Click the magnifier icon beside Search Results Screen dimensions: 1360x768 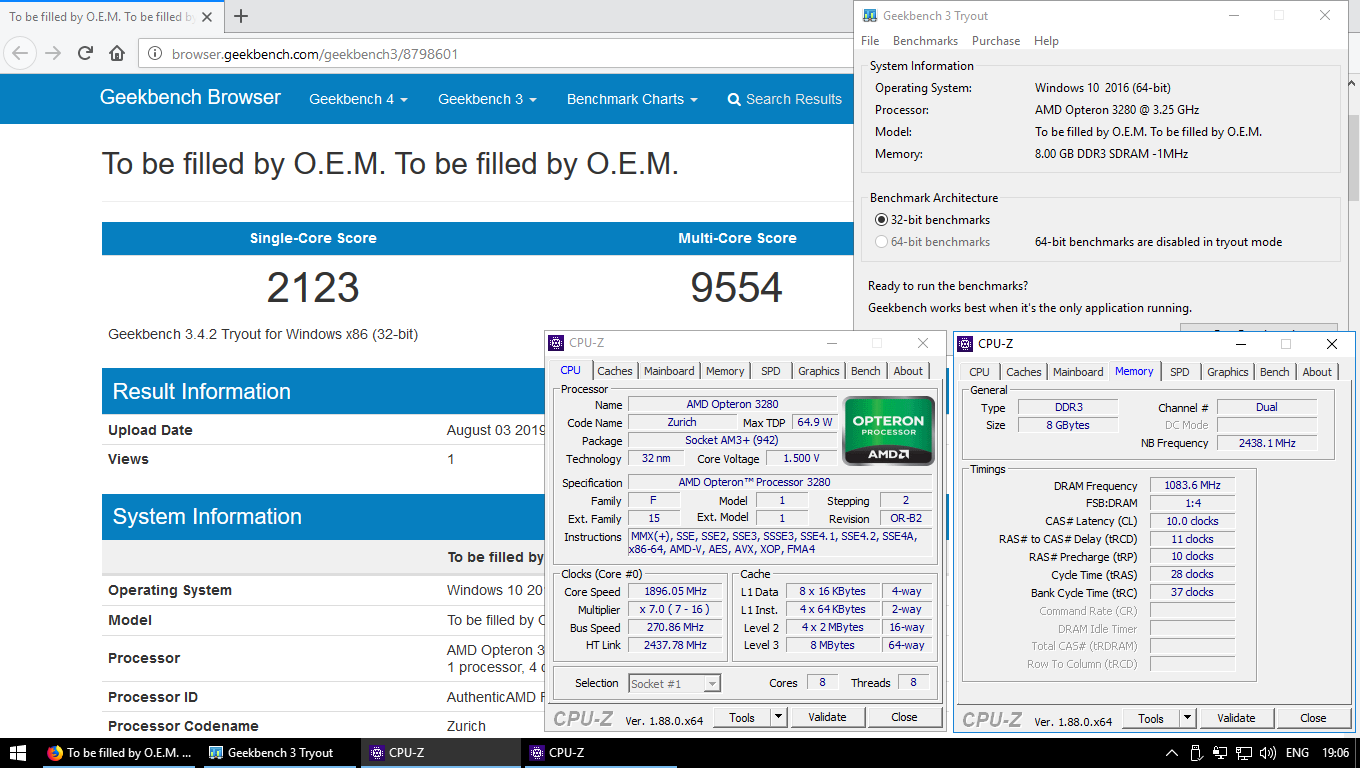(734, 99)
